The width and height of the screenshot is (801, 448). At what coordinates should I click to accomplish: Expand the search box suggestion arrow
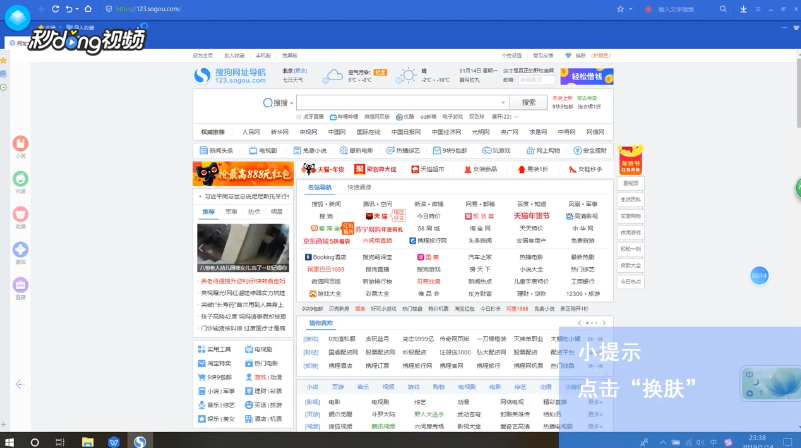click(503, 103)
